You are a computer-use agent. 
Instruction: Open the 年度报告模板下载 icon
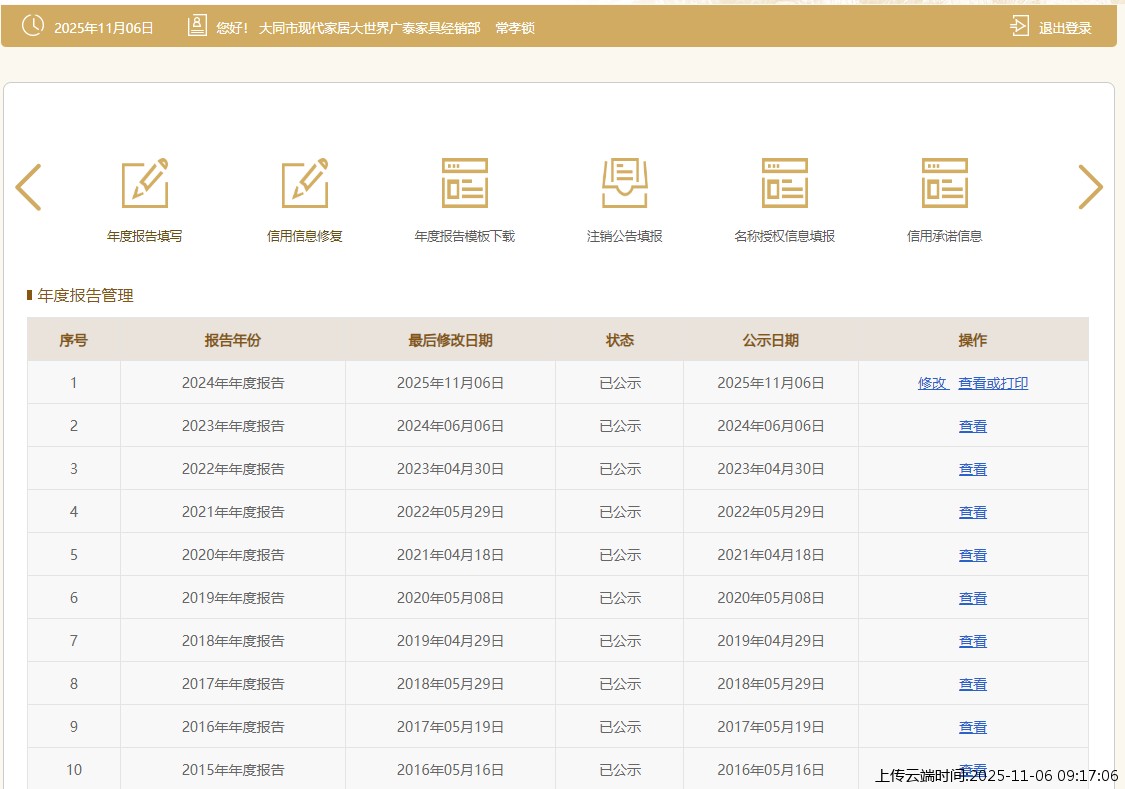click(465, 183)
